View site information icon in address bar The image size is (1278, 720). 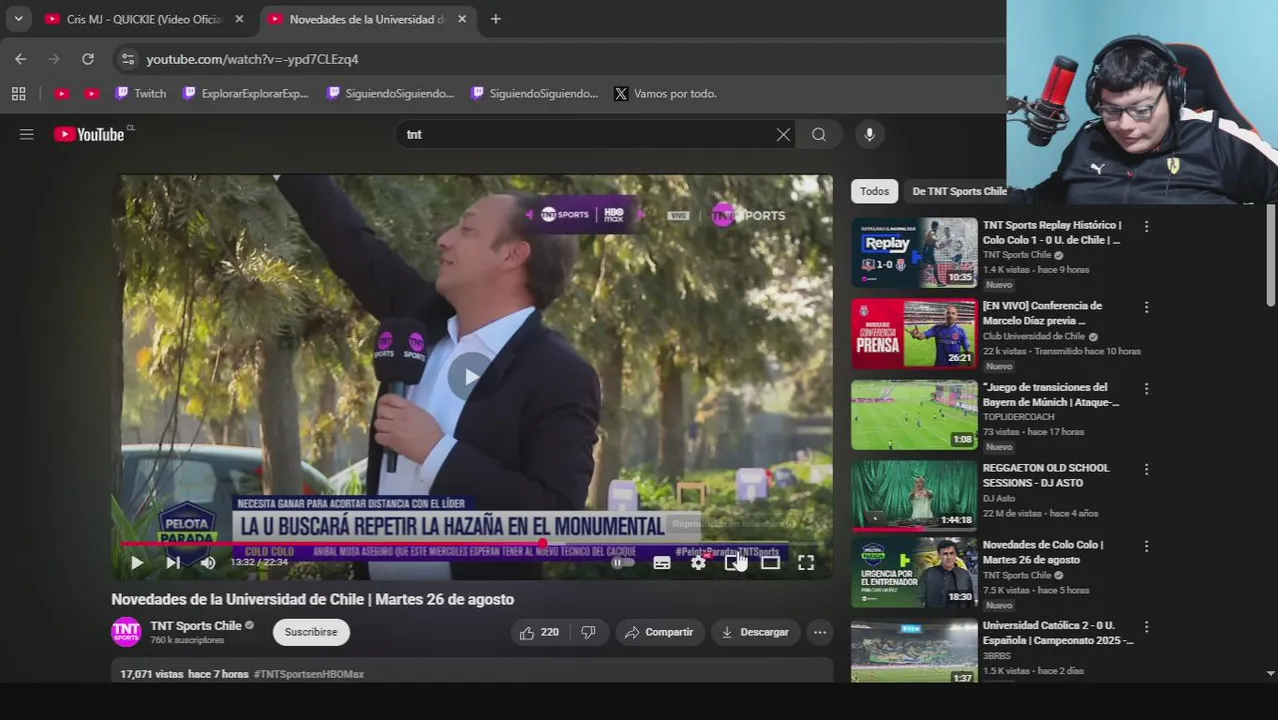click(128, 59)
